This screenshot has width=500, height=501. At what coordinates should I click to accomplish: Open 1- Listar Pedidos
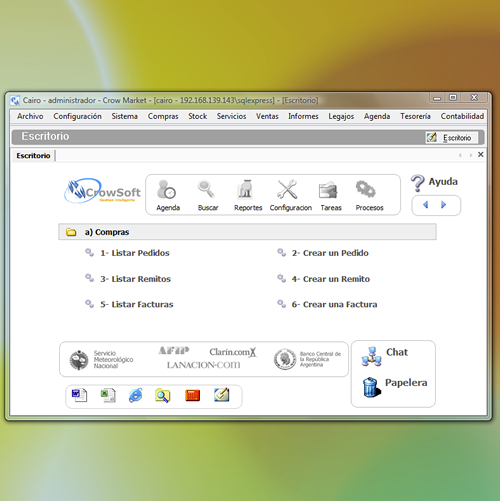pyautogui.click(x=135, y=253)
